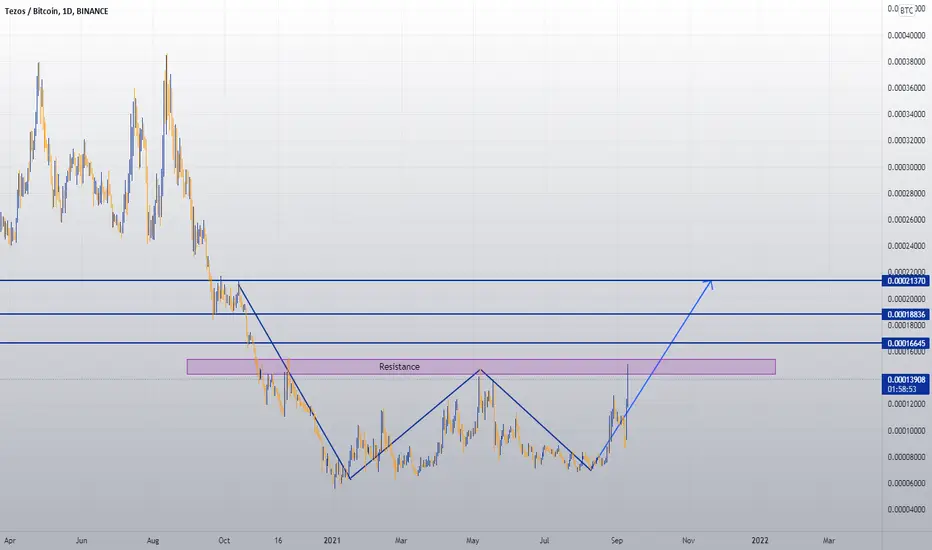Click the 0.00006000 price axis label
The width and height of the screenshot is (932, 550).
point(906,483)
